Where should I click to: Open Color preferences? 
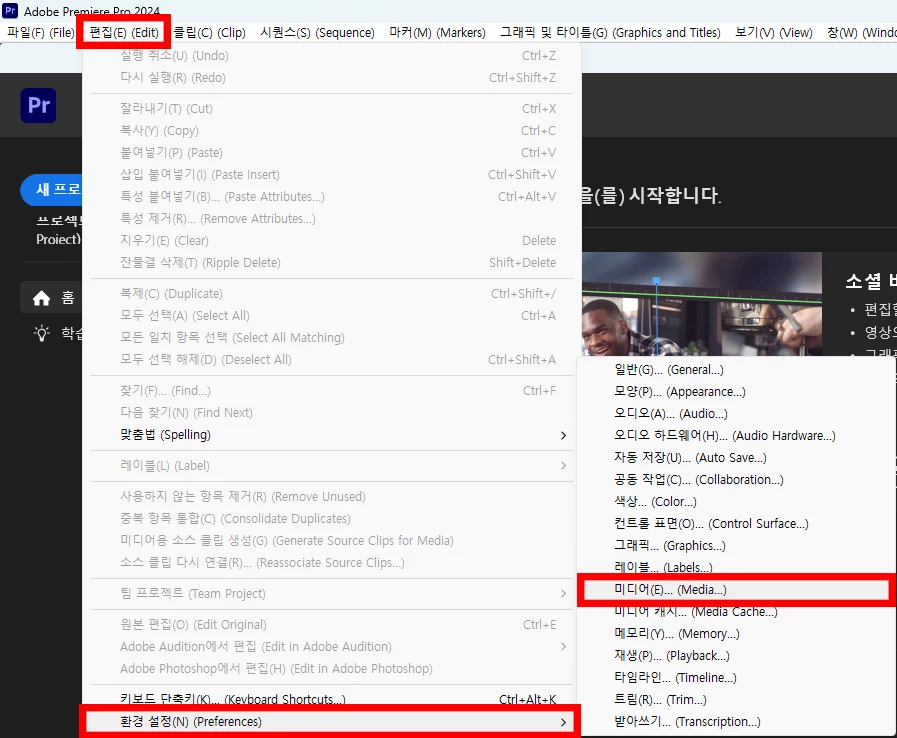pos(735,502)
